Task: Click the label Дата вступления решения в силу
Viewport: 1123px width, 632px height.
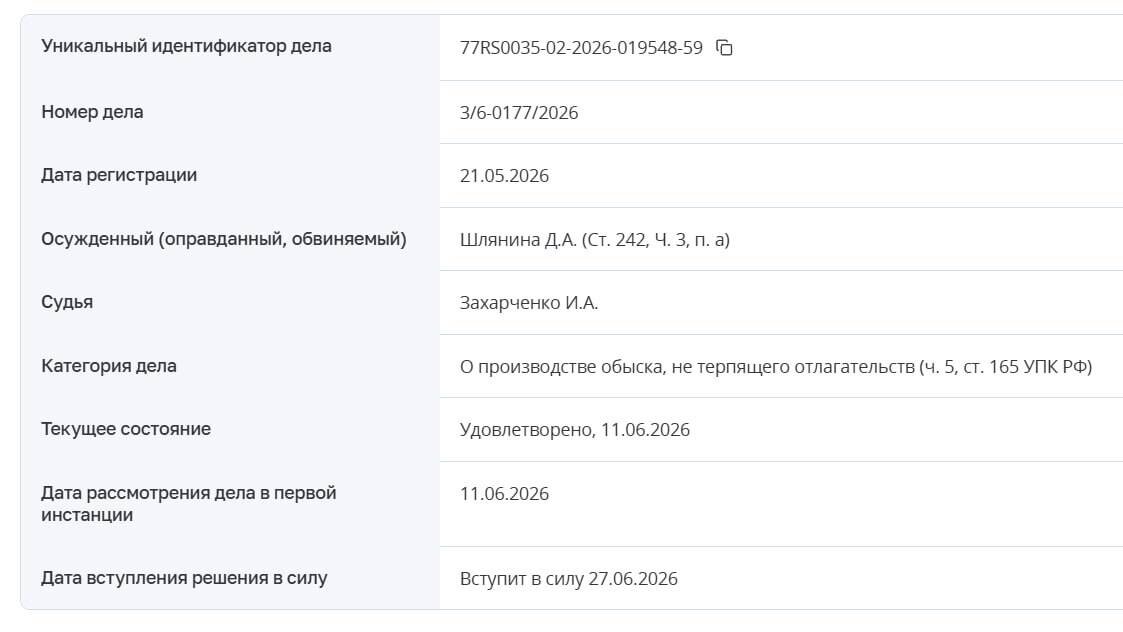Action: [184, 578]
